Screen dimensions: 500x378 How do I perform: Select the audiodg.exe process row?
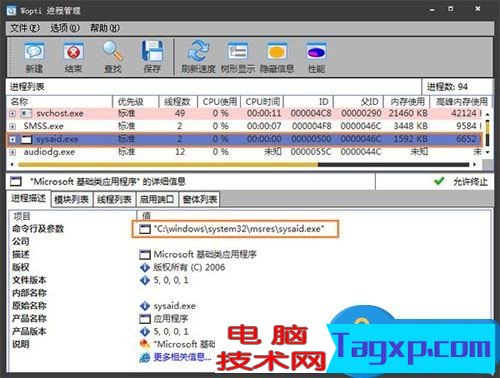(x=245, y=152)
